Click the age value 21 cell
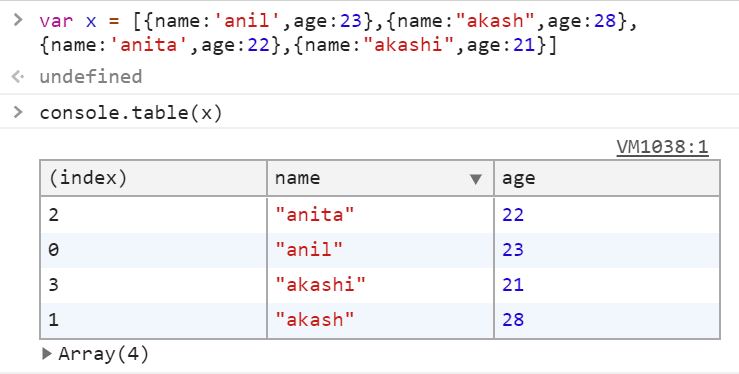 tap(607, 285)
